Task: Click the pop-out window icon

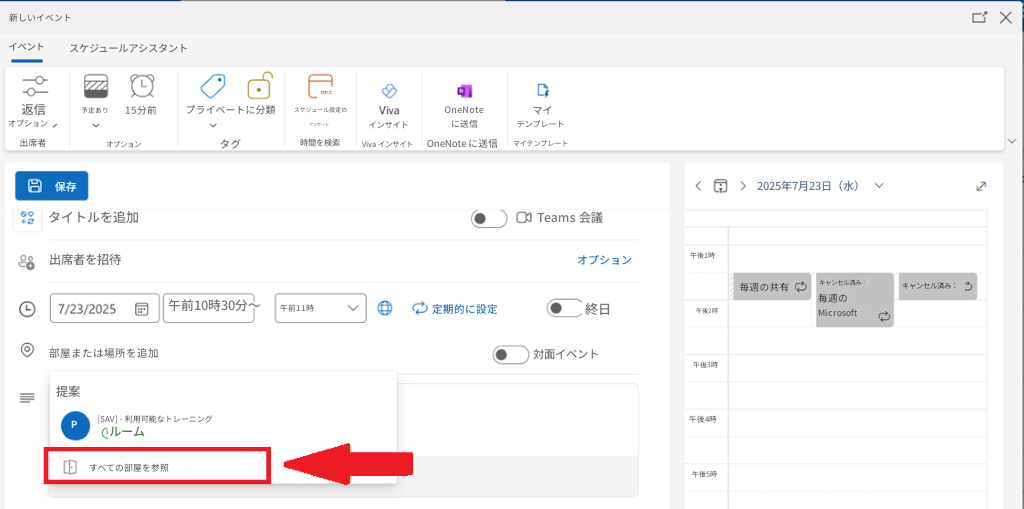Action: tap(980, 18)
